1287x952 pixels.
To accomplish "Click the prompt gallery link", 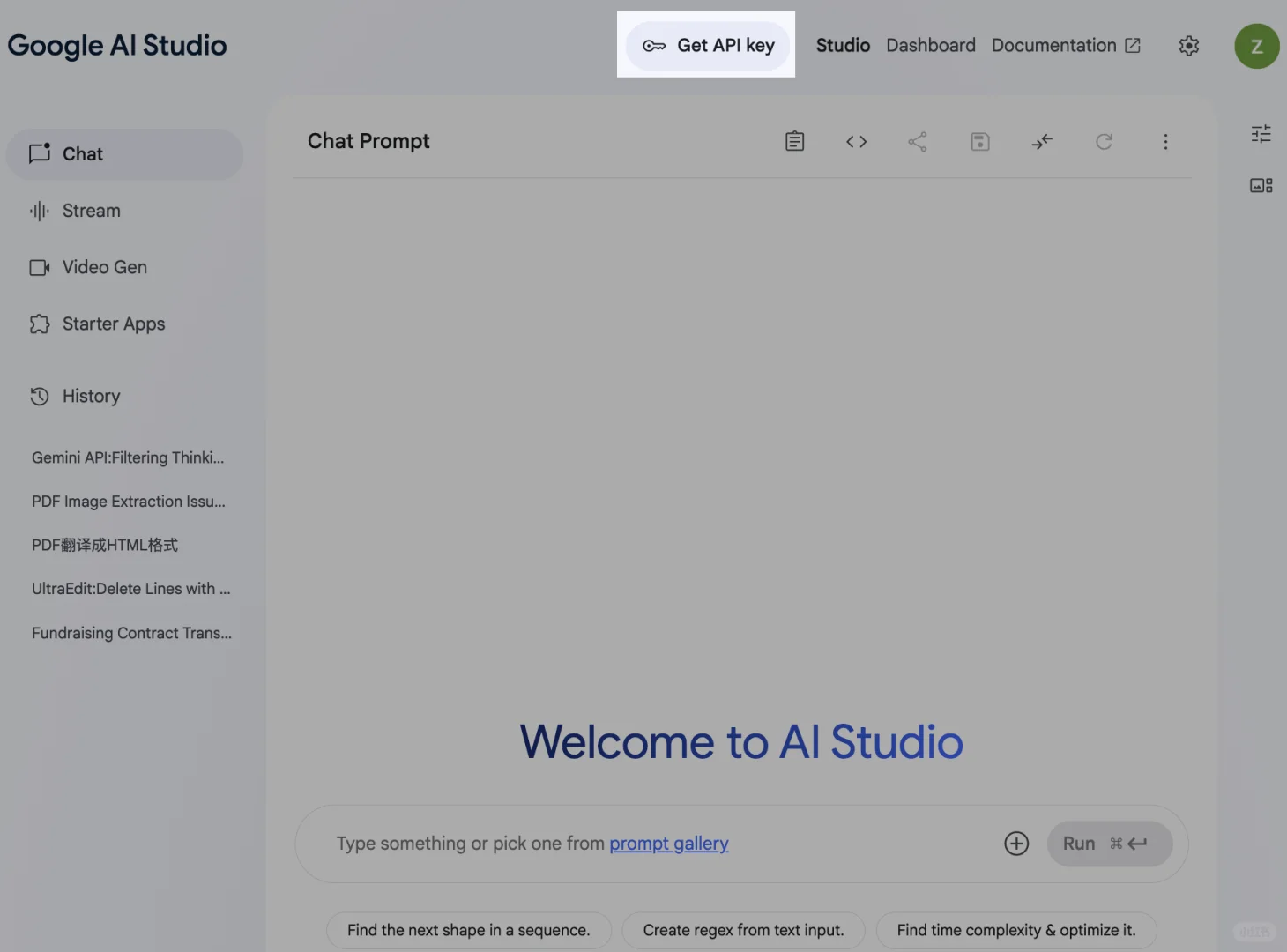I will point(669,844).
